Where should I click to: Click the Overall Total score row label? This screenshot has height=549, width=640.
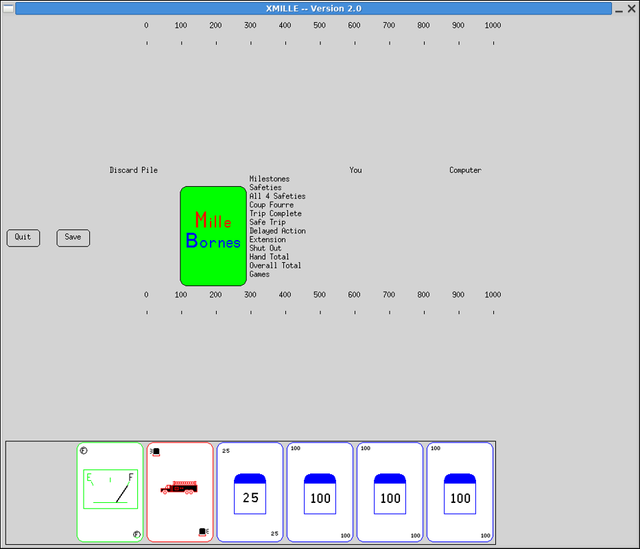(275, 265)
